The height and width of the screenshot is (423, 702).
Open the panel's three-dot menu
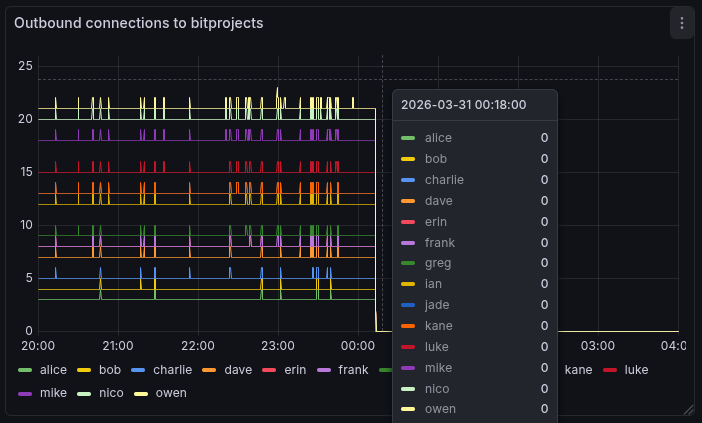click(681, 23)
